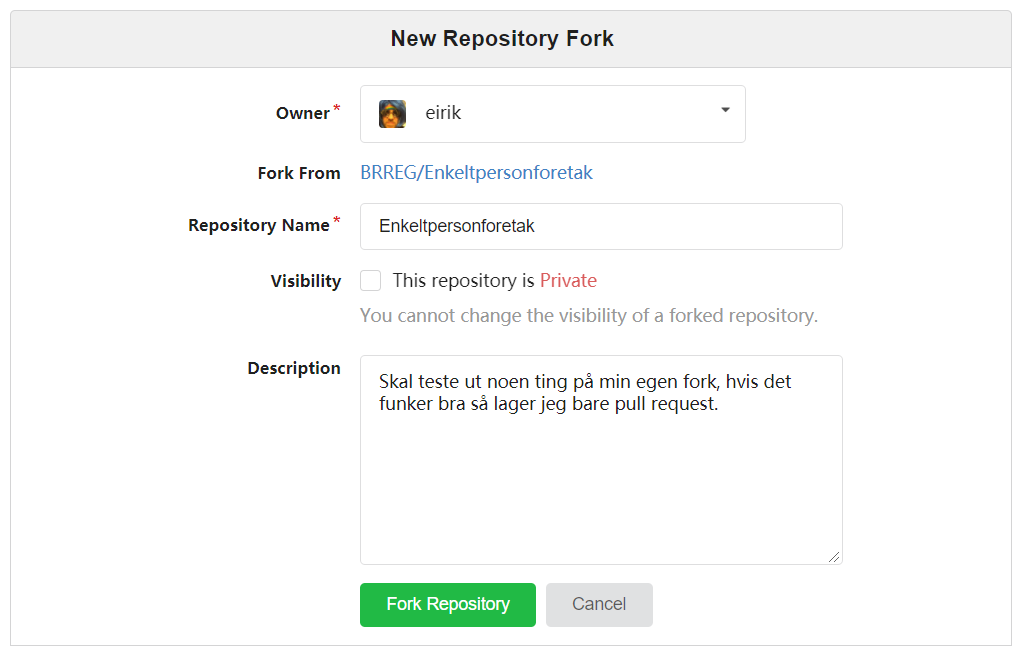Click the Fork From label
The height and width of the screenshot is (657, 1024).
[x=299, y=173]
